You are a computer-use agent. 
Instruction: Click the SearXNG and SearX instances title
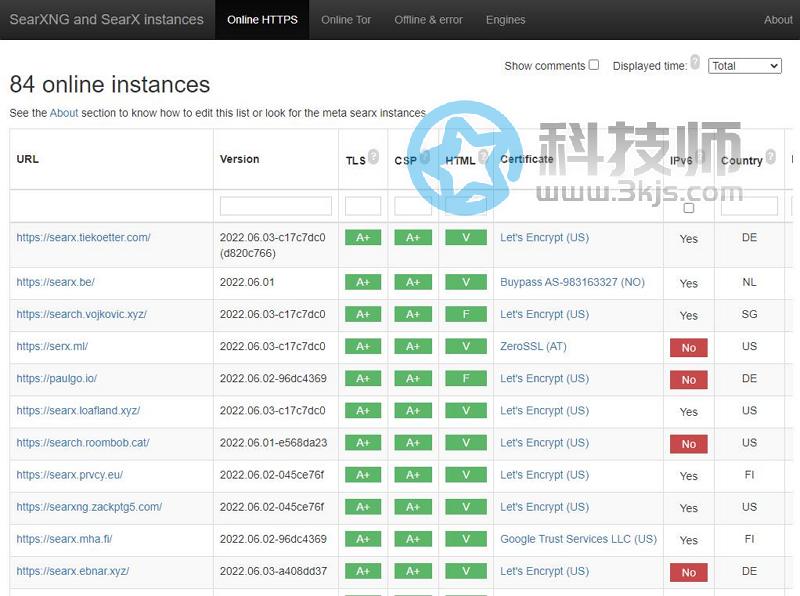click(107, 19)
